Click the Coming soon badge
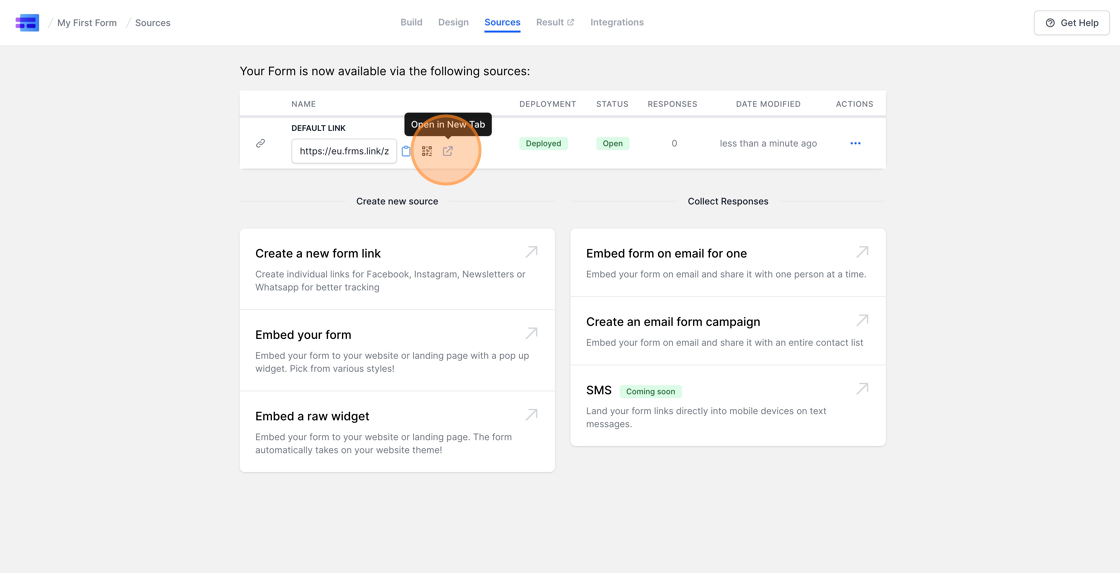This screenshot has width=1120, height=573. coord(651,392)
